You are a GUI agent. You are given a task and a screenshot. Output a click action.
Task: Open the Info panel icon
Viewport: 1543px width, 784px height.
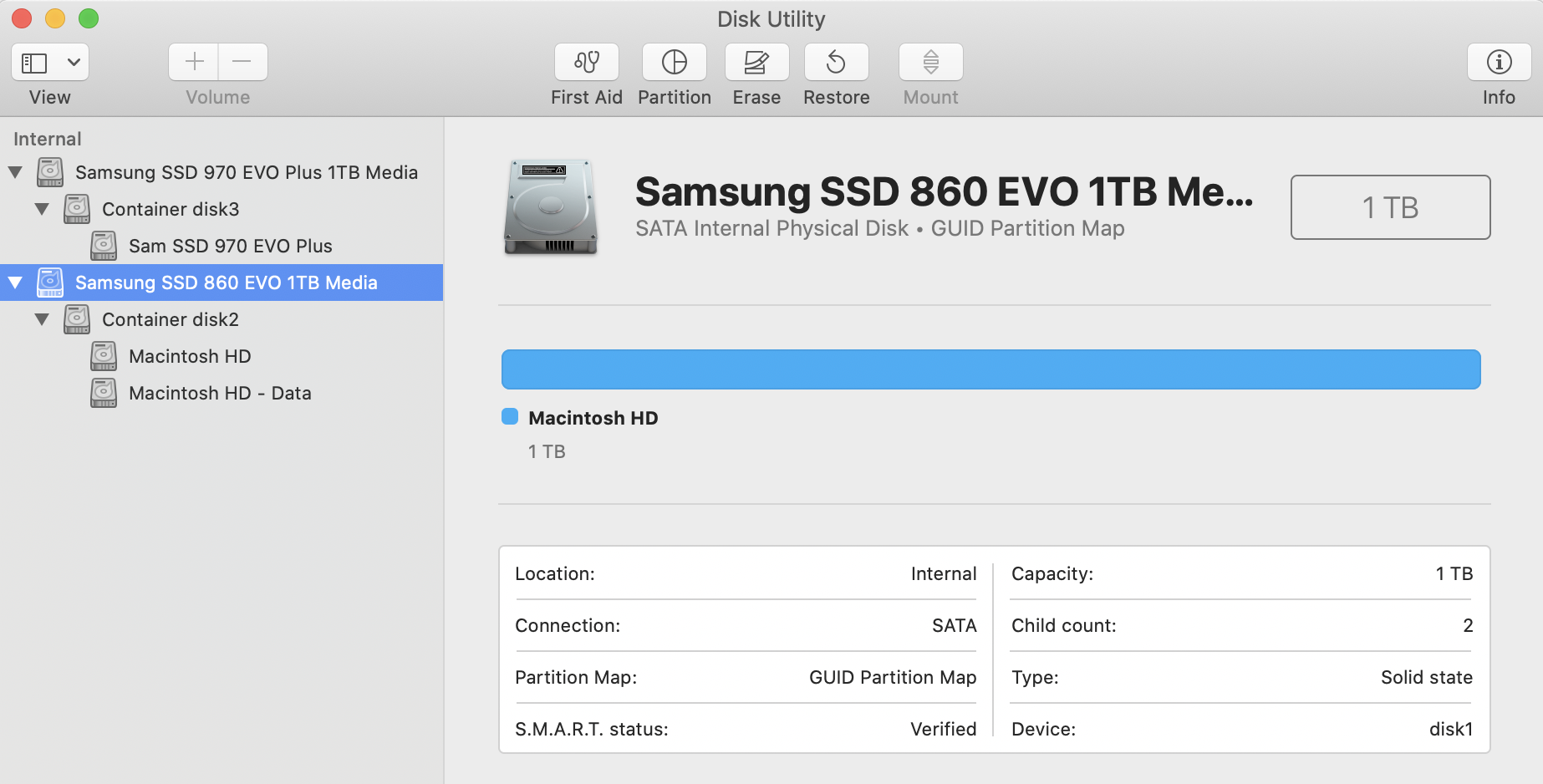(1499, 62)
